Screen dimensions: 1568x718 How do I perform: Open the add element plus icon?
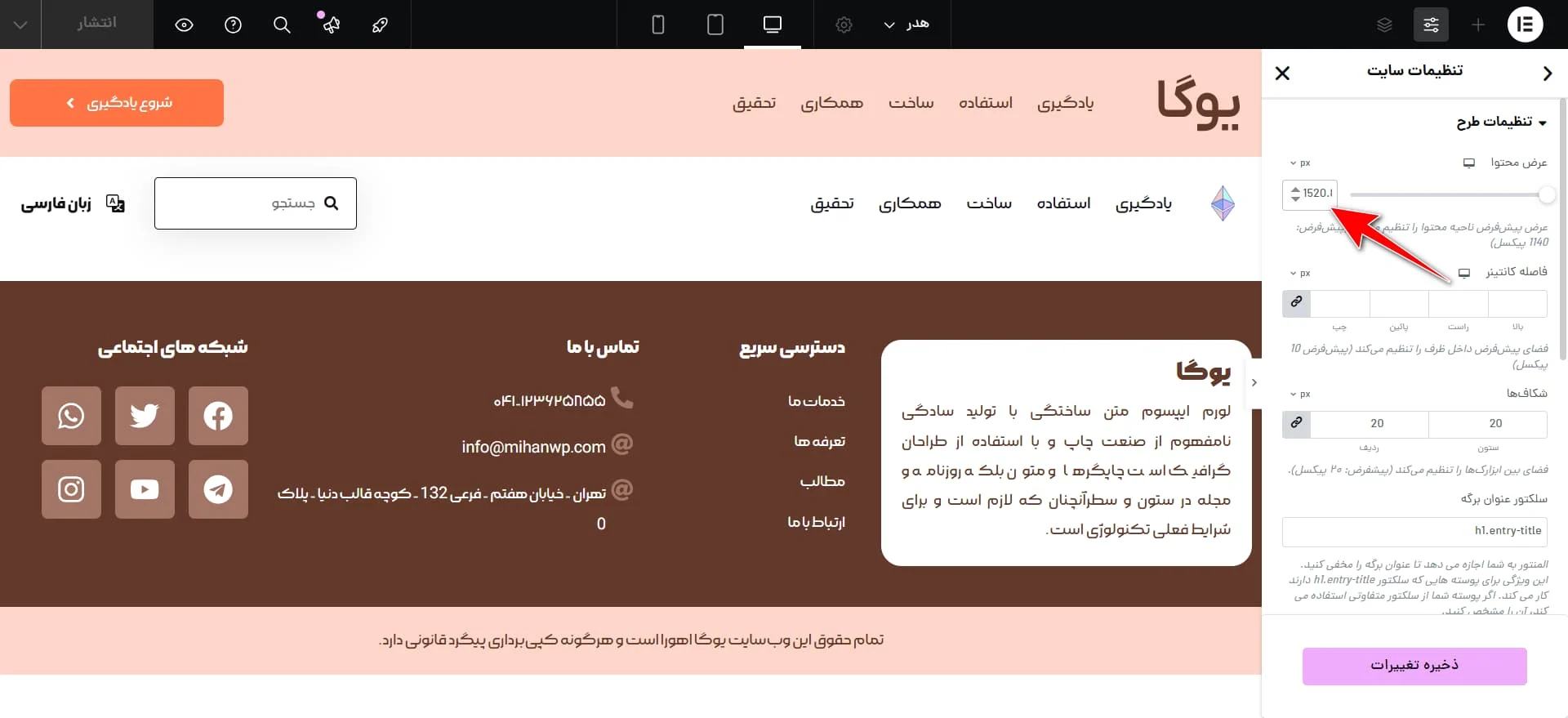1478,25
